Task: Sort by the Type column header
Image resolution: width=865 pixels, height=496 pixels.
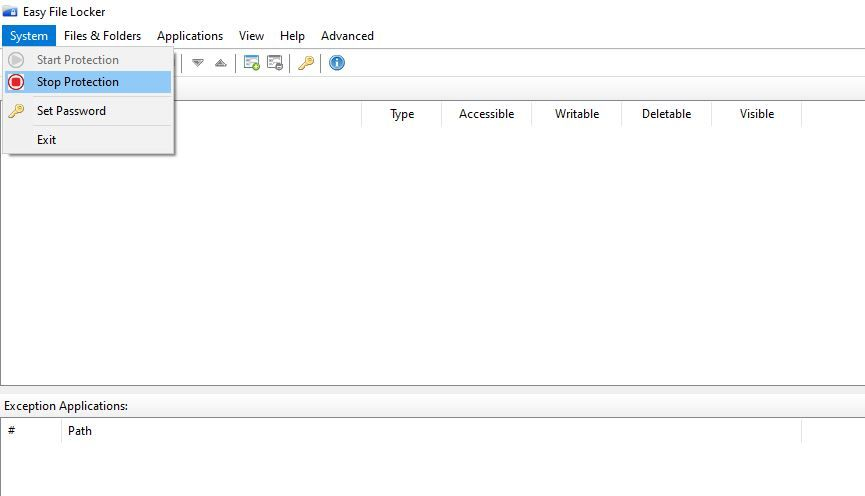Action: 402,114
